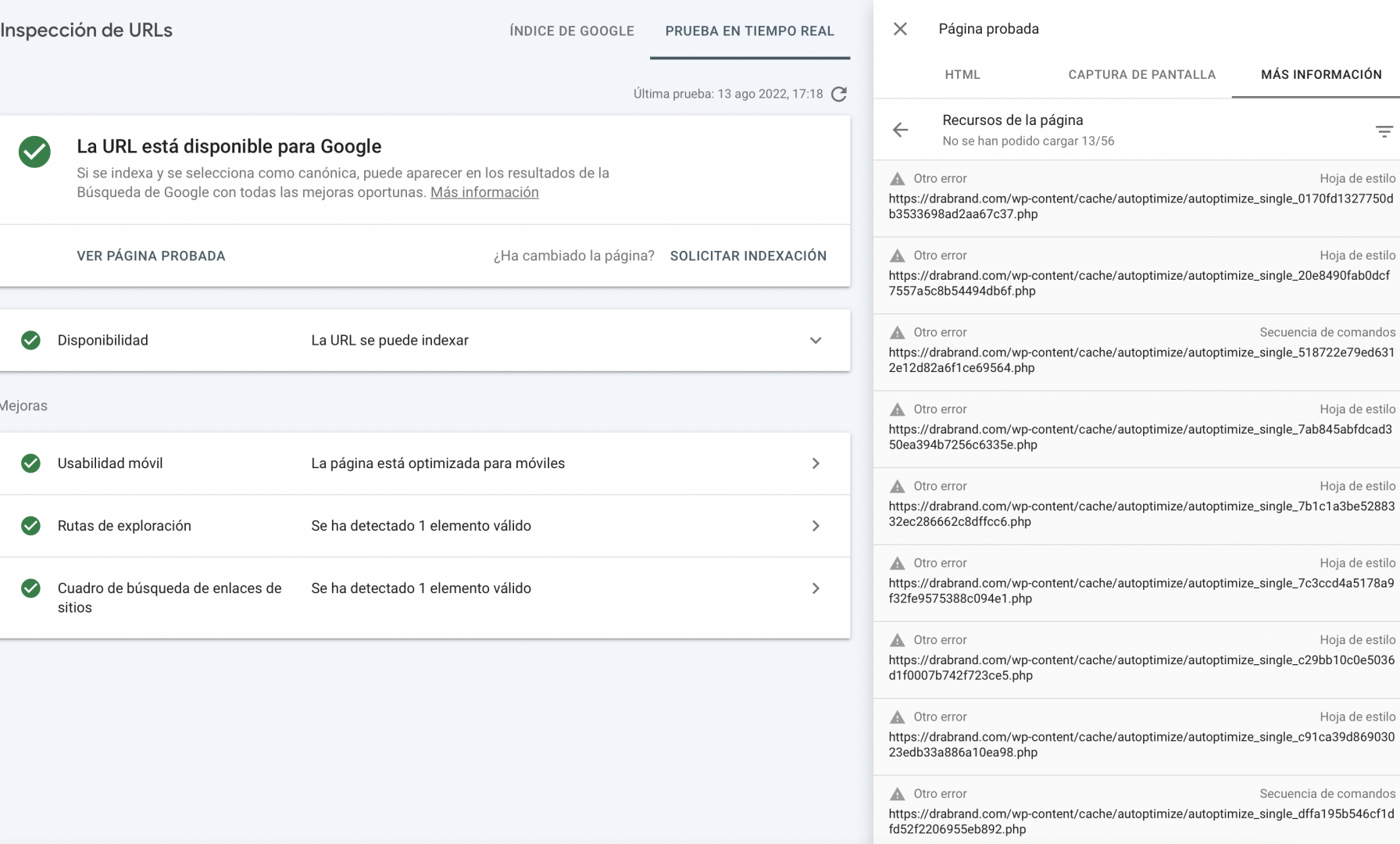Open Rutas de exploración details arrow
This screenshot has height=844, width=1400.
coord(816,526)
